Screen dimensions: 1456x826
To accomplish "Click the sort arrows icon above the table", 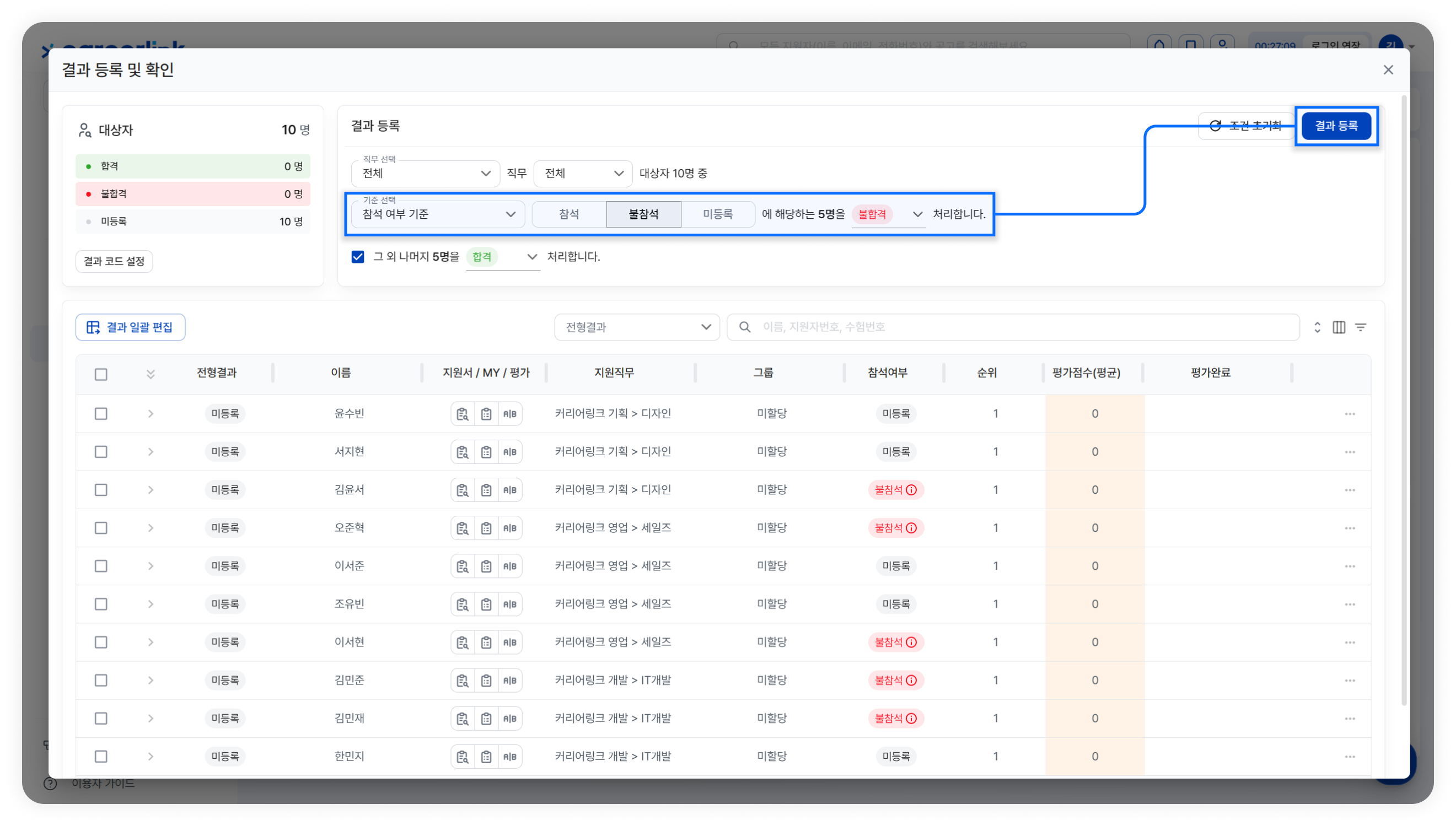I will [1317, 327].
